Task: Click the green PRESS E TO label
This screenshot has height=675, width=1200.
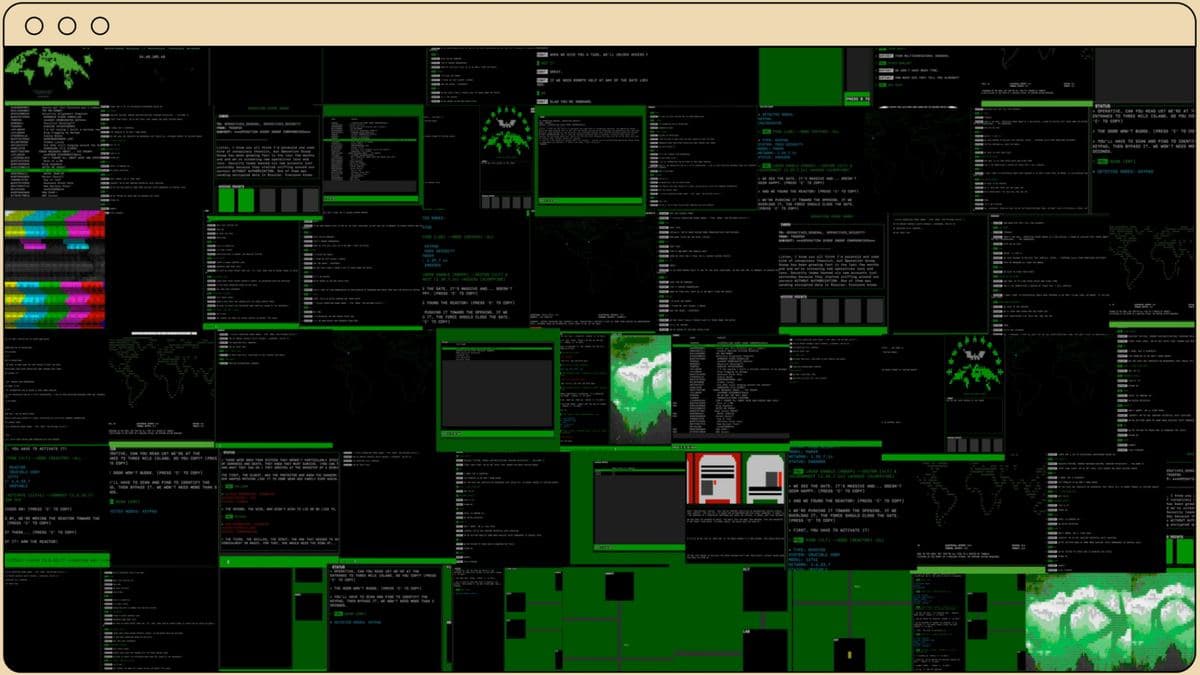Action: pos(858,100)
